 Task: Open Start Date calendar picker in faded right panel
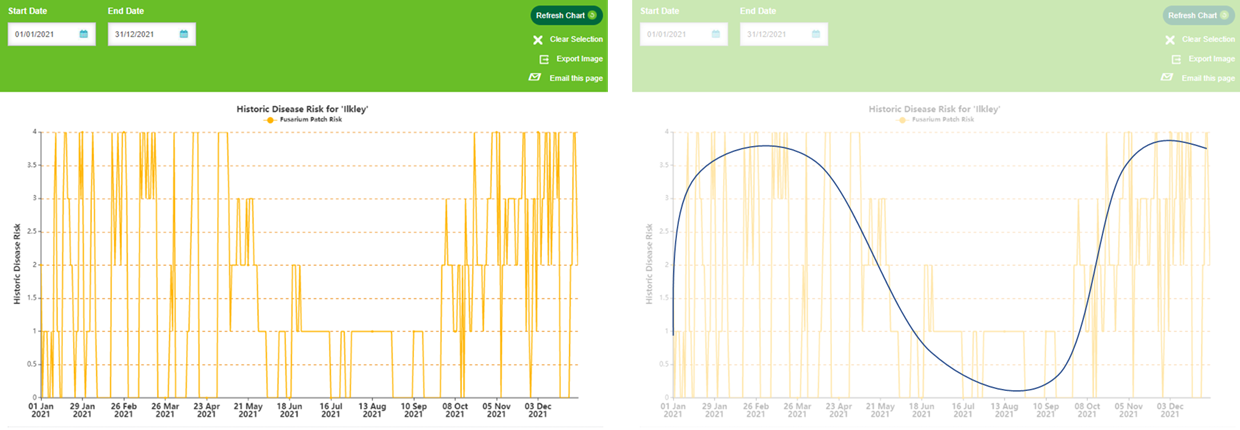click(x=716, y=34)
